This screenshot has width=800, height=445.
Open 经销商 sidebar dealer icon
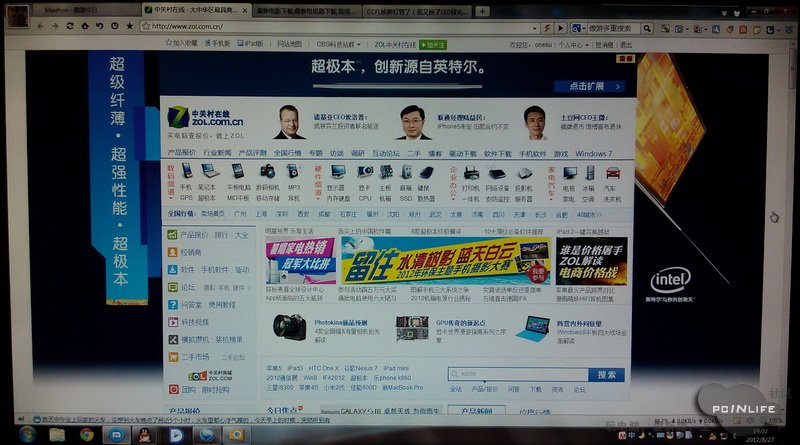click(172, 252)
